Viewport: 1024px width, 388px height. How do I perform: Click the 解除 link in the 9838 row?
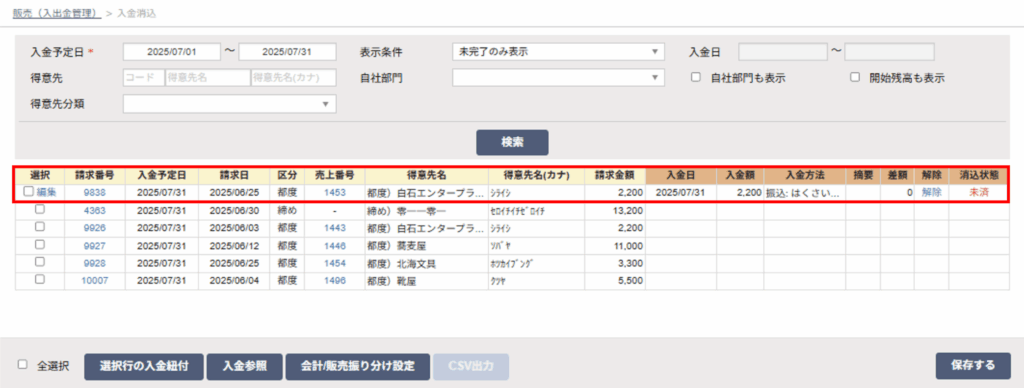point(931,193)
